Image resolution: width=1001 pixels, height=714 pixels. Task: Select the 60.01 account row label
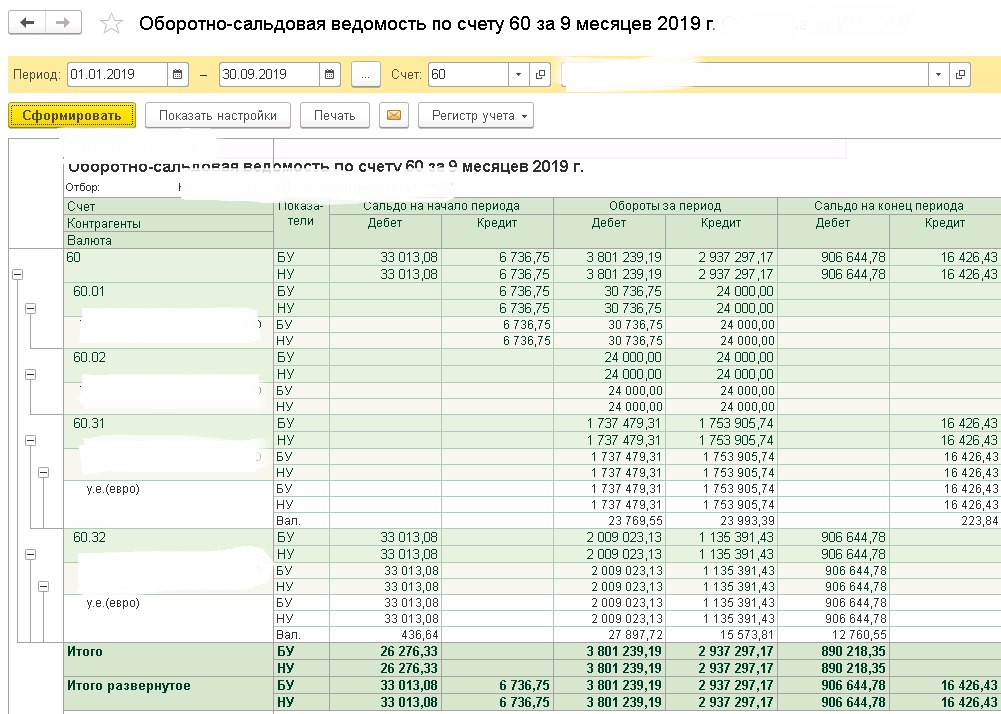[x=89, y=291]
